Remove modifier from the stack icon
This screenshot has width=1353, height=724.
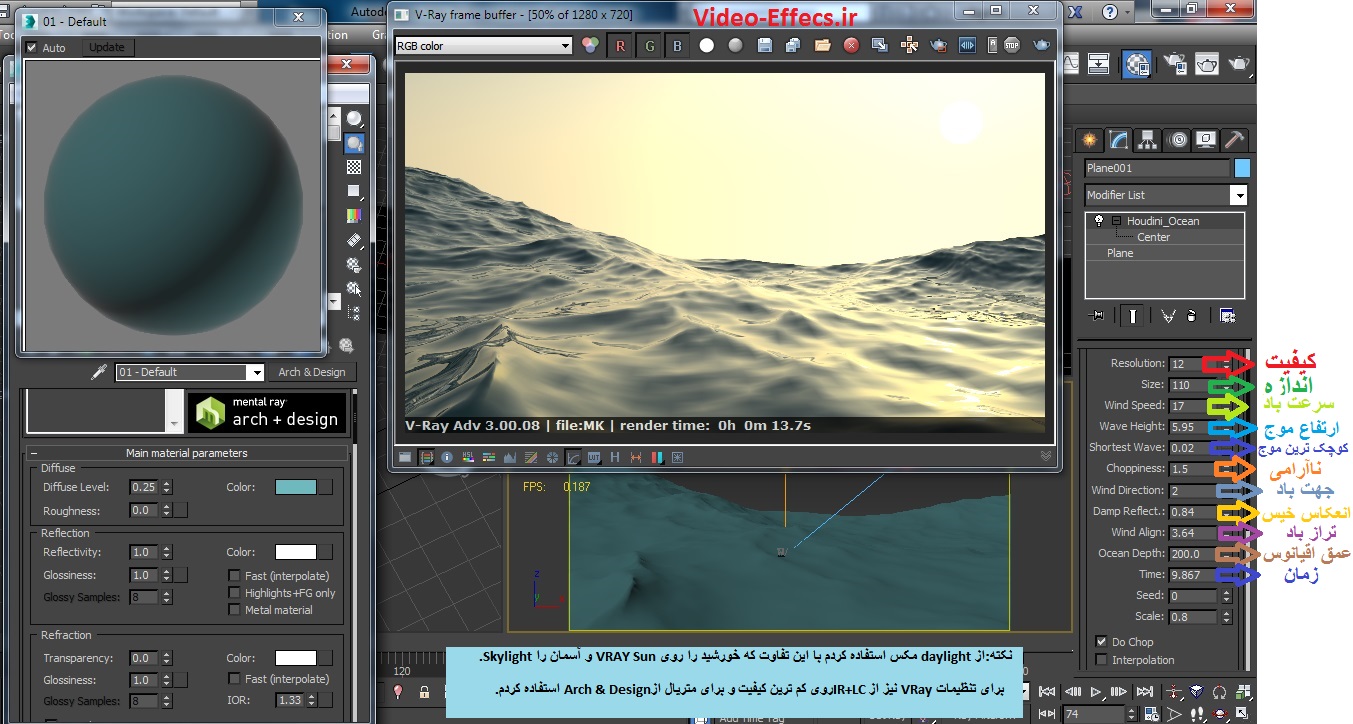[x=1191, y=315]
